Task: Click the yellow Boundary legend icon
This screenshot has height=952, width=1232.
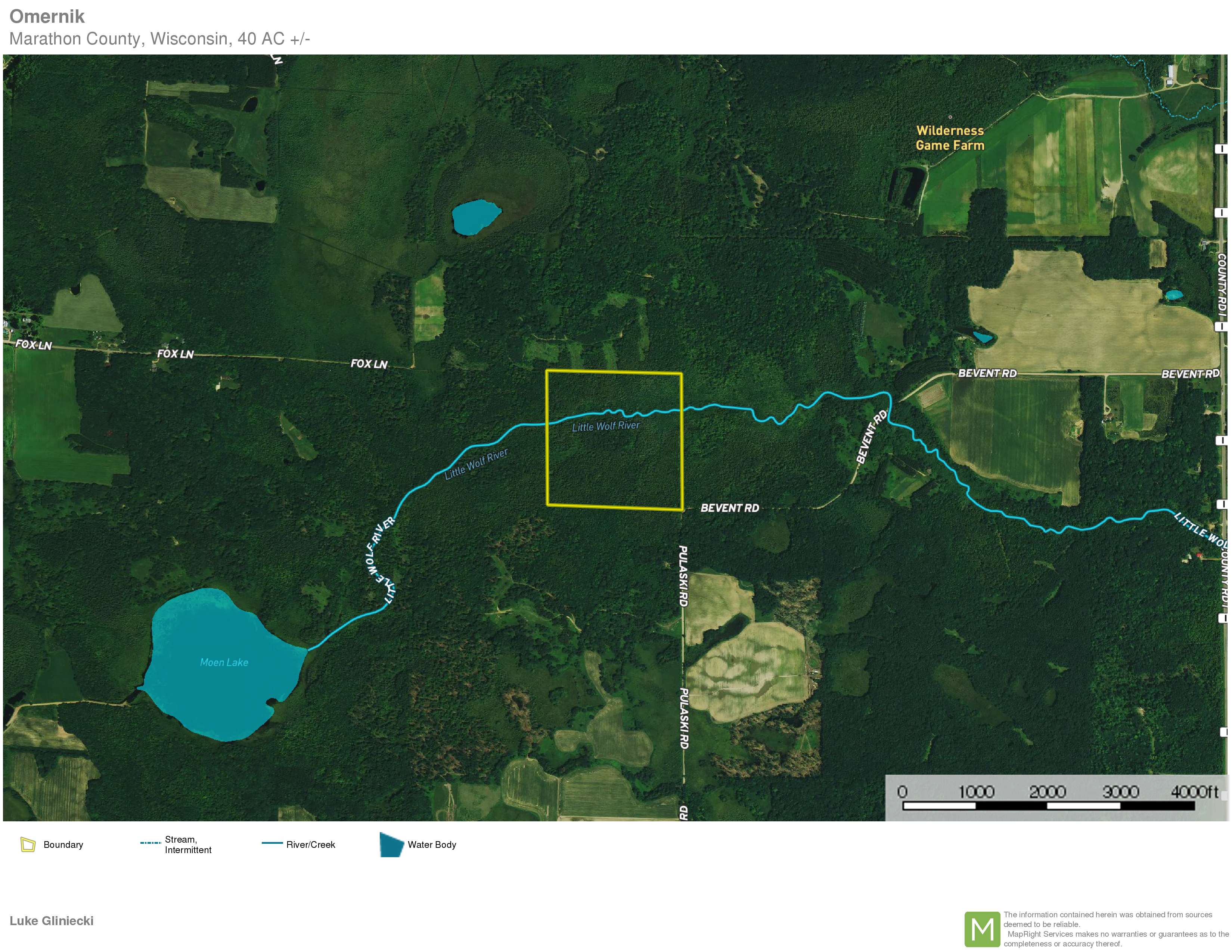Action: click(28, 844)
